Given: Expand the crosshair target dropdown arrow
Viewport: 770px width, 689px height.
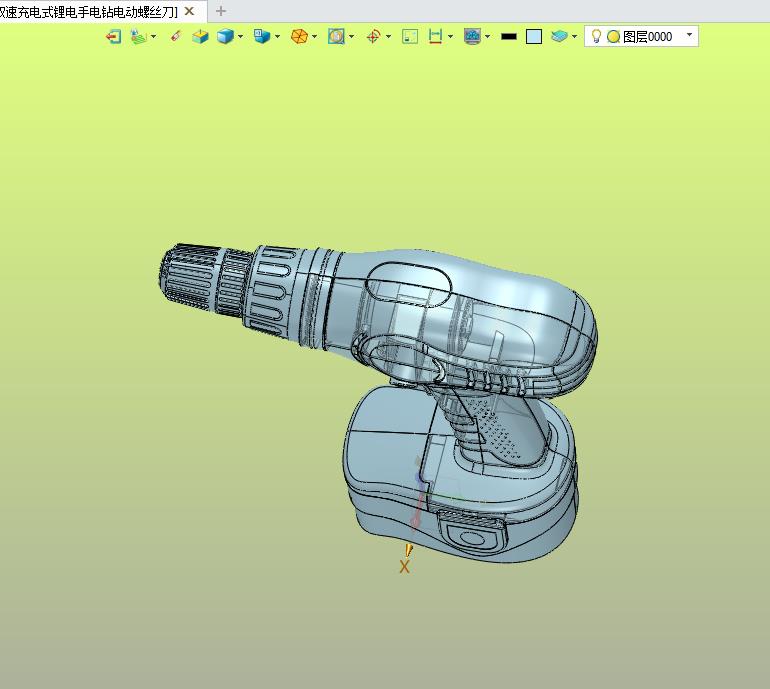Looking at the screenshot, I should click(388, 36).
